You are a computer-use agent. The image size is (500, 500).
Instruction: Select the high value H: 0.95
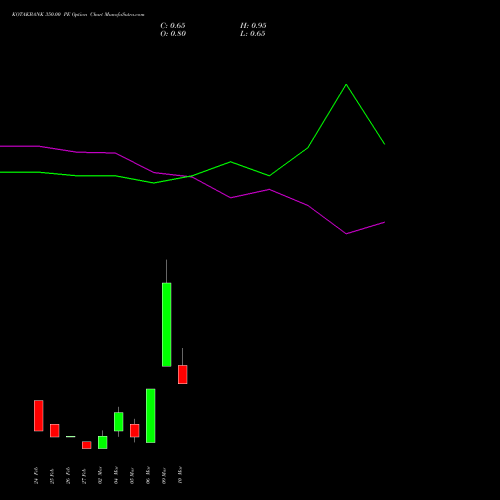pyautogui.click(x=253, y=26)
